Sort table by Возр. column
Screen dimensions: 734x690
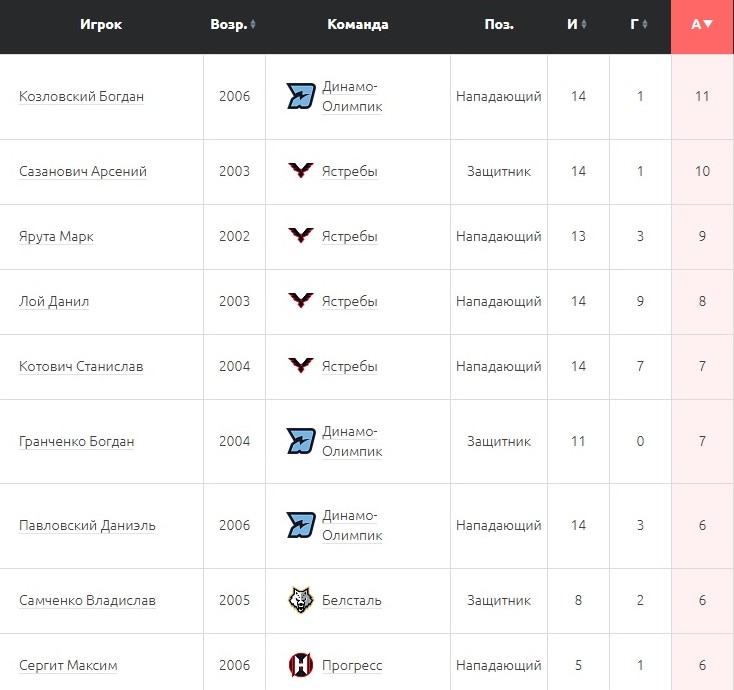233,25
